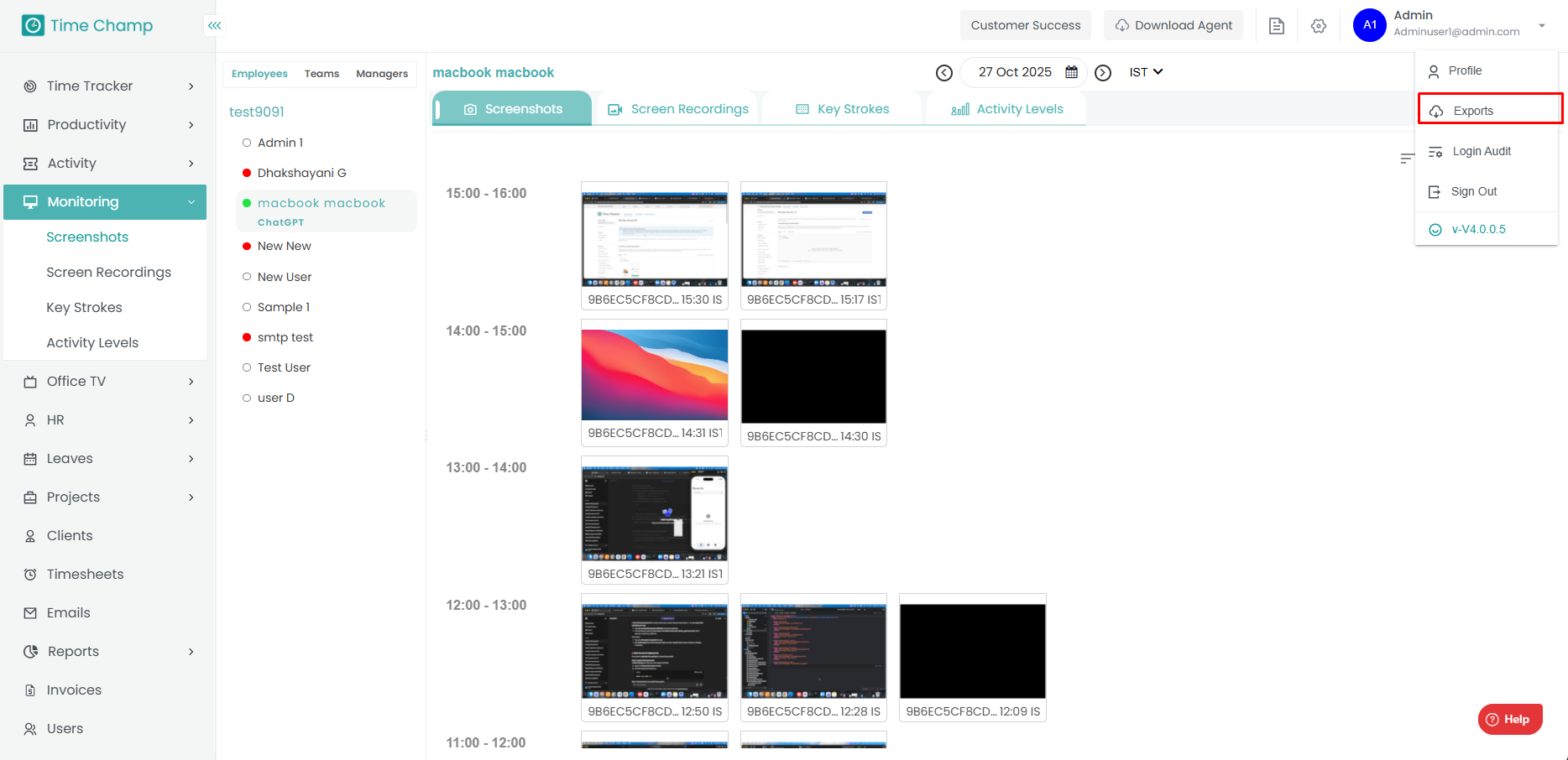Click the sort/filter lines icon
The height and width of the screenshot is (760, 1568).
pos(1407,159)
